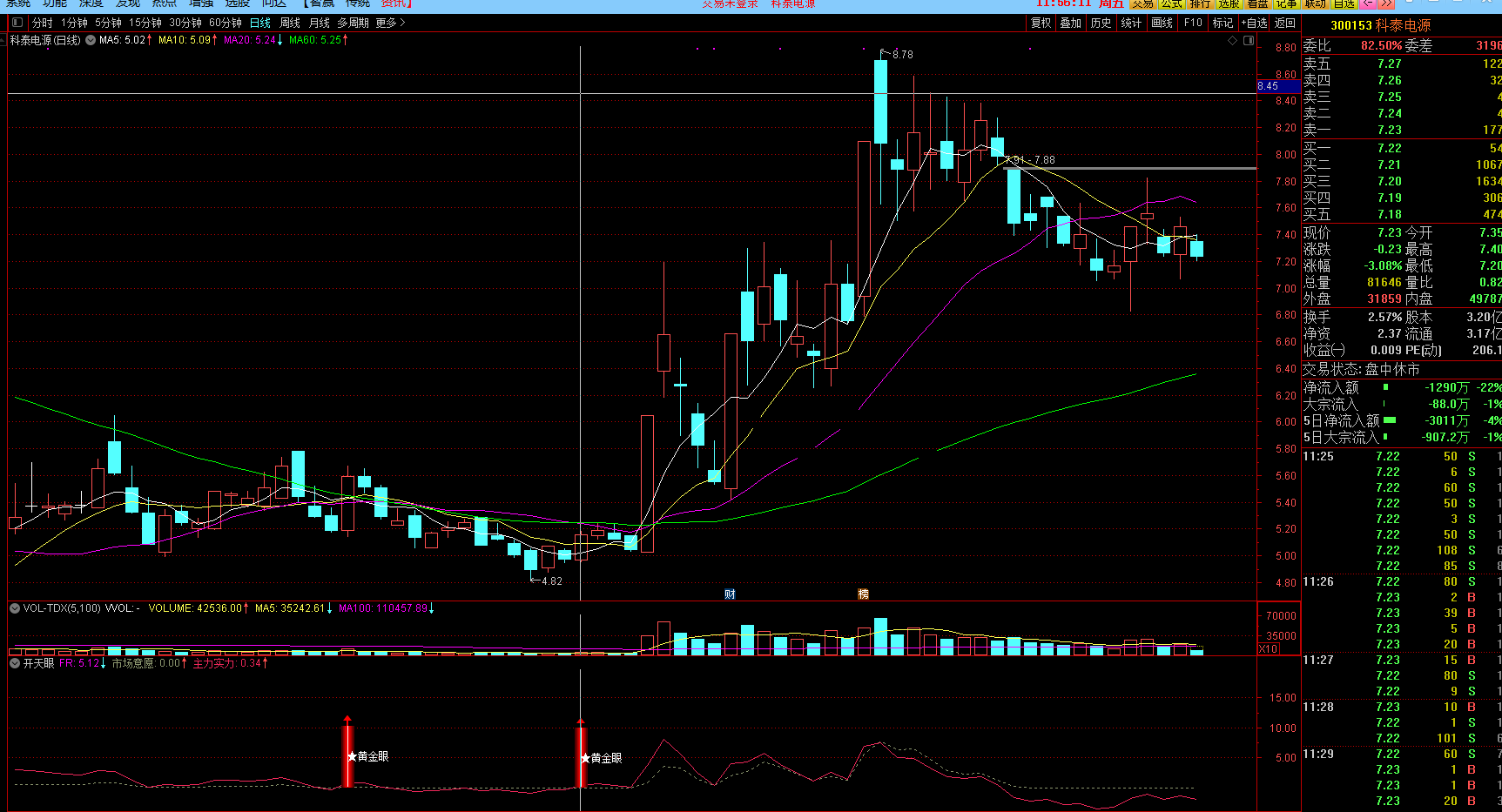
Task: Click the right ★黄金眼 signal marker
Action: coord(601,758)
